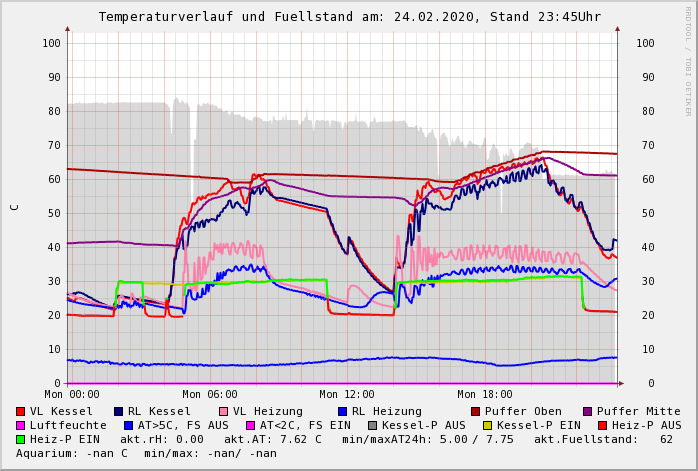This screenshot has height=471, width=698.
Task: Click the purple Puffer Mitte color box
Action: click(587, 411)
